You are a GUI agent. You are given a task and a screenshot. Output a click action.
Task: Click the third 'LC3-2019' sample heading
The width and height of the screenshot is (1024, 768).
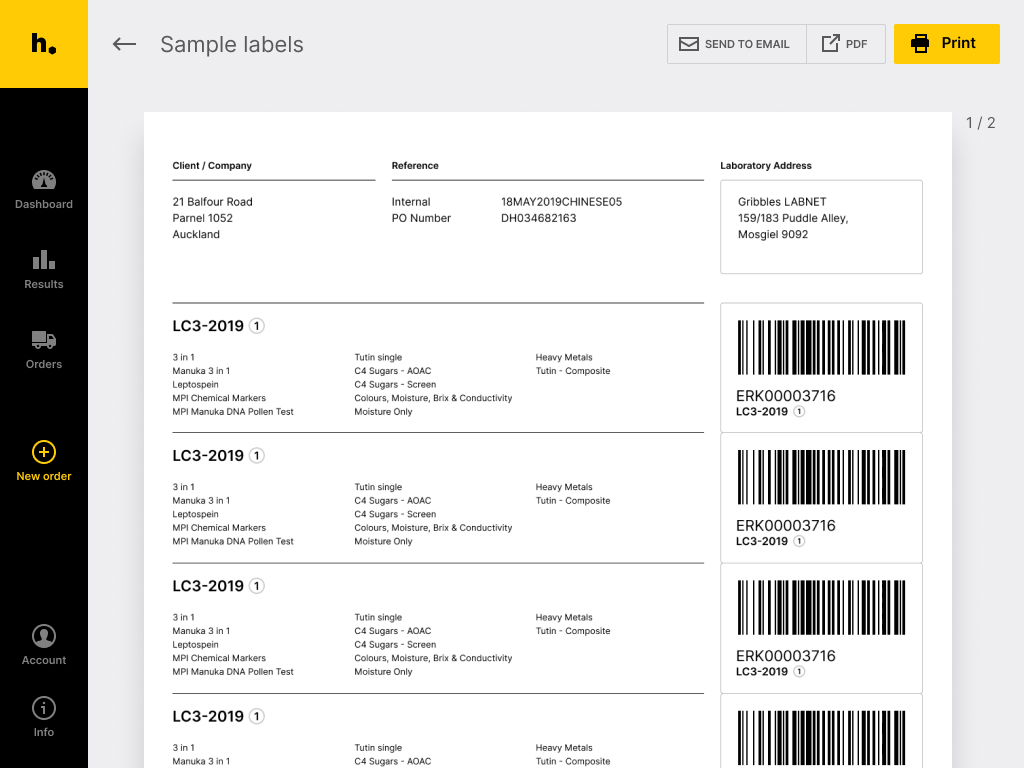point(208,586)
